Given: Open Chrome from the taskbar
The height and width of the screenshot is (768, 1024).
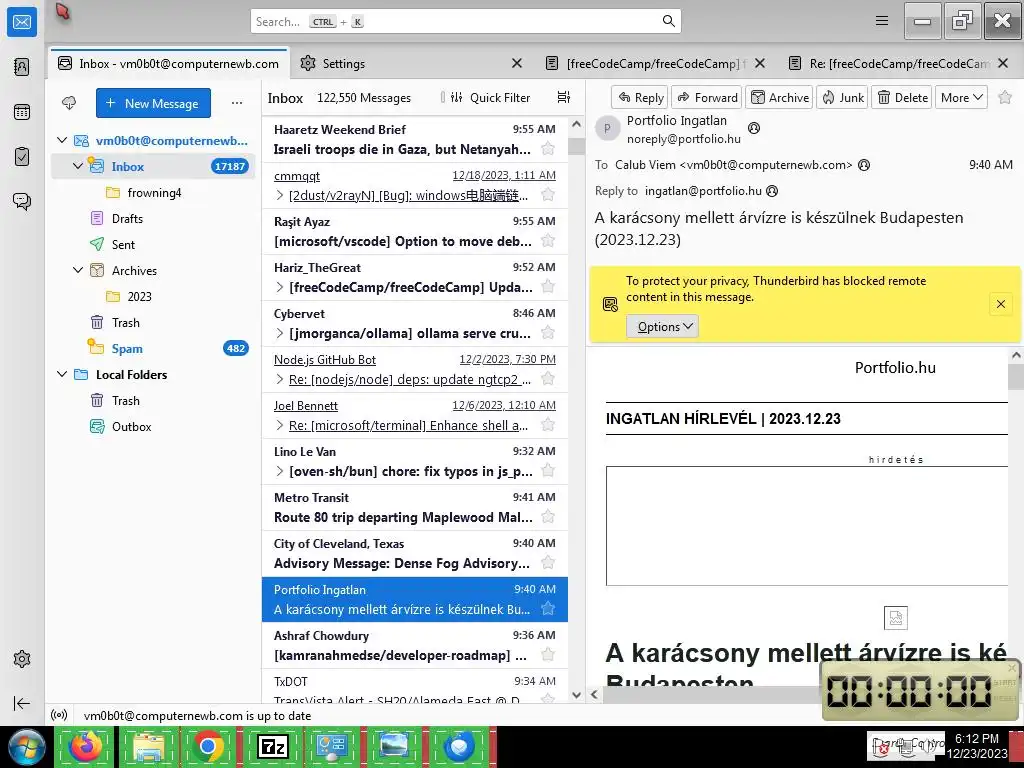Looking at the screenshot, I should click(208, 746).
